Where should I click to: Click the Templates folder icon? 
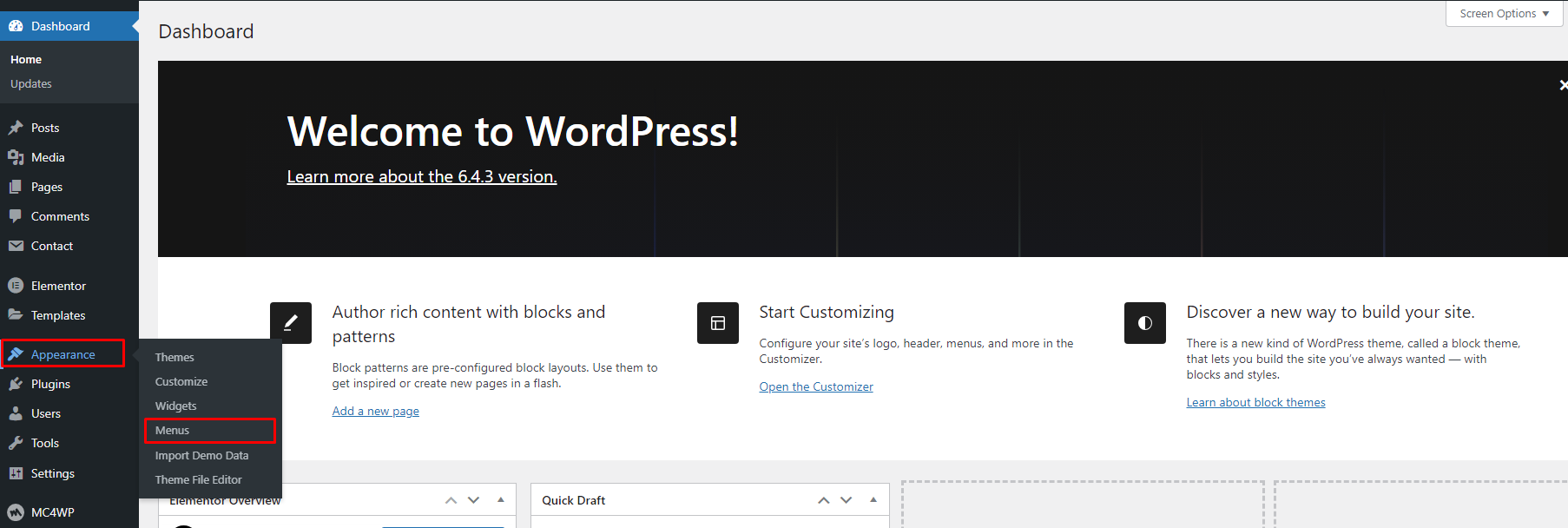tap(16, 315)
